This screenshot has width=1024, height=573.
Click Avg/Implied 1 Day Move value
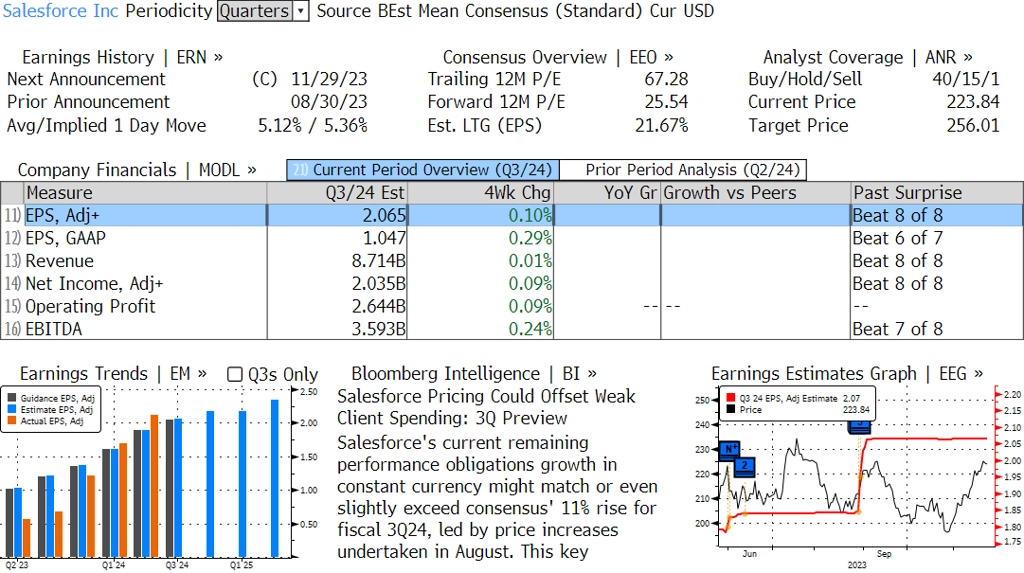(x=313, y=125)
